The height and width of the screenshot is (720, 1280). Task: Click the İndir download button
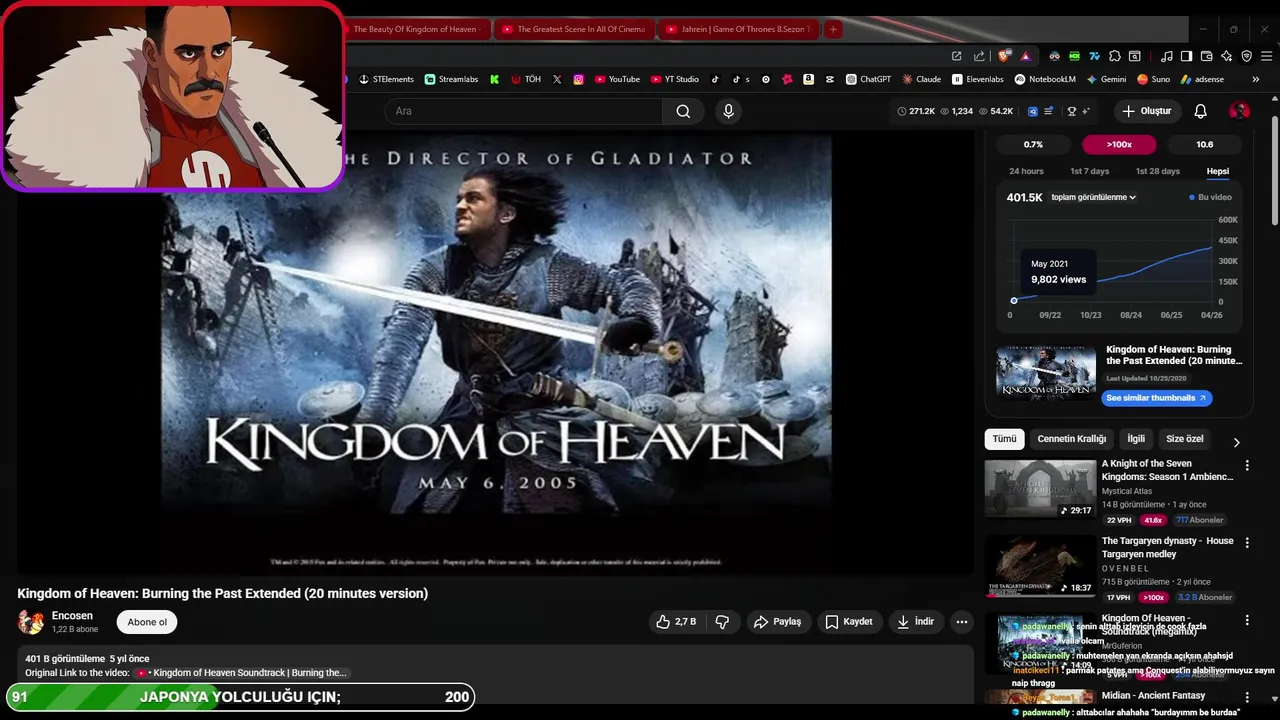[915, 622]
